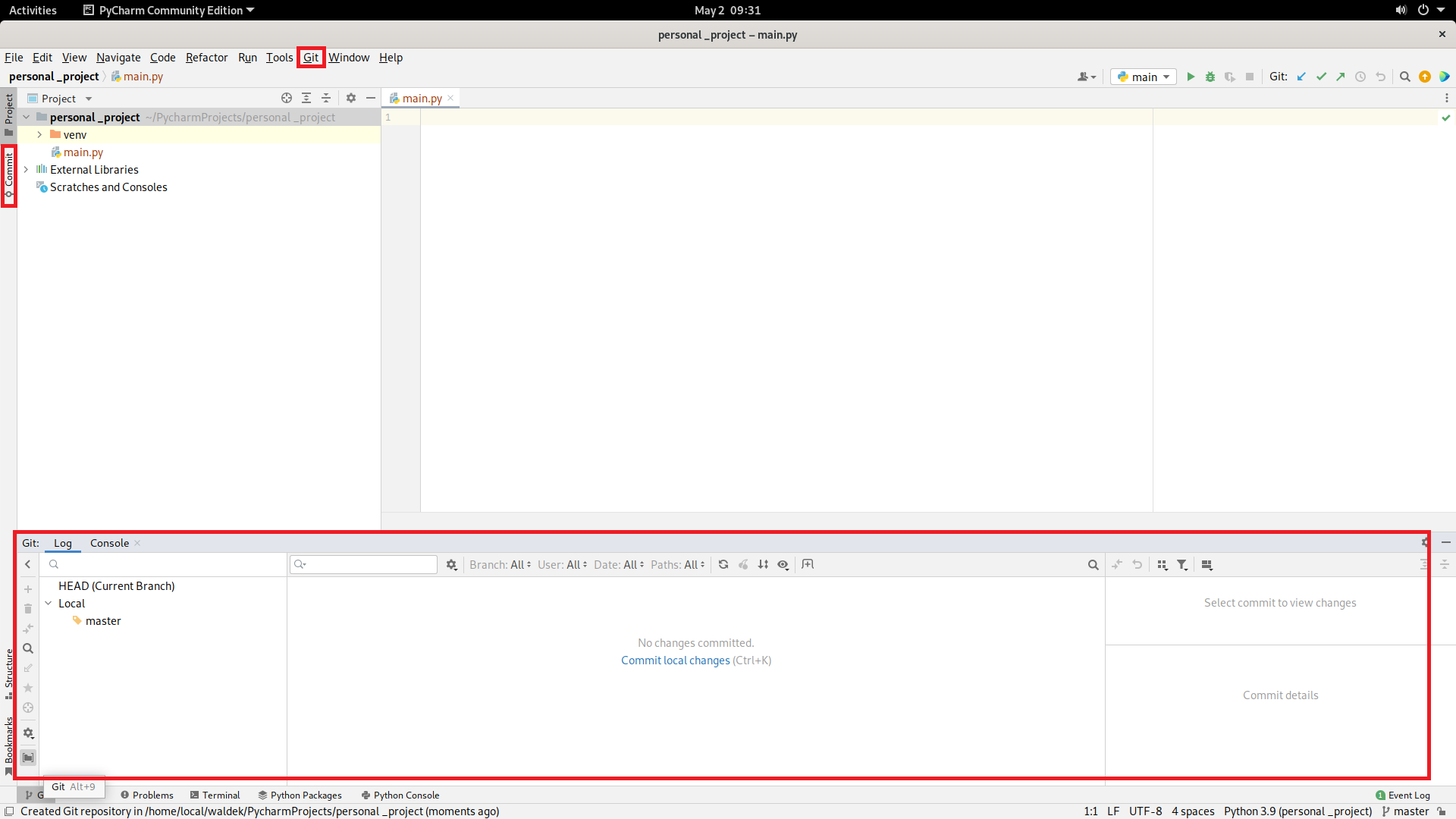The height and width of the screenshot is (819, 1456).
Task: Open Event Log
Action: coord(1403,795)
